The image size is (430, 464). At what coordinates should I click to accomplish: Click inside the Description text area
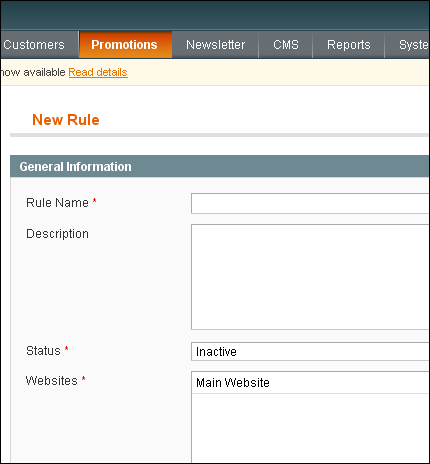(310, 277)
